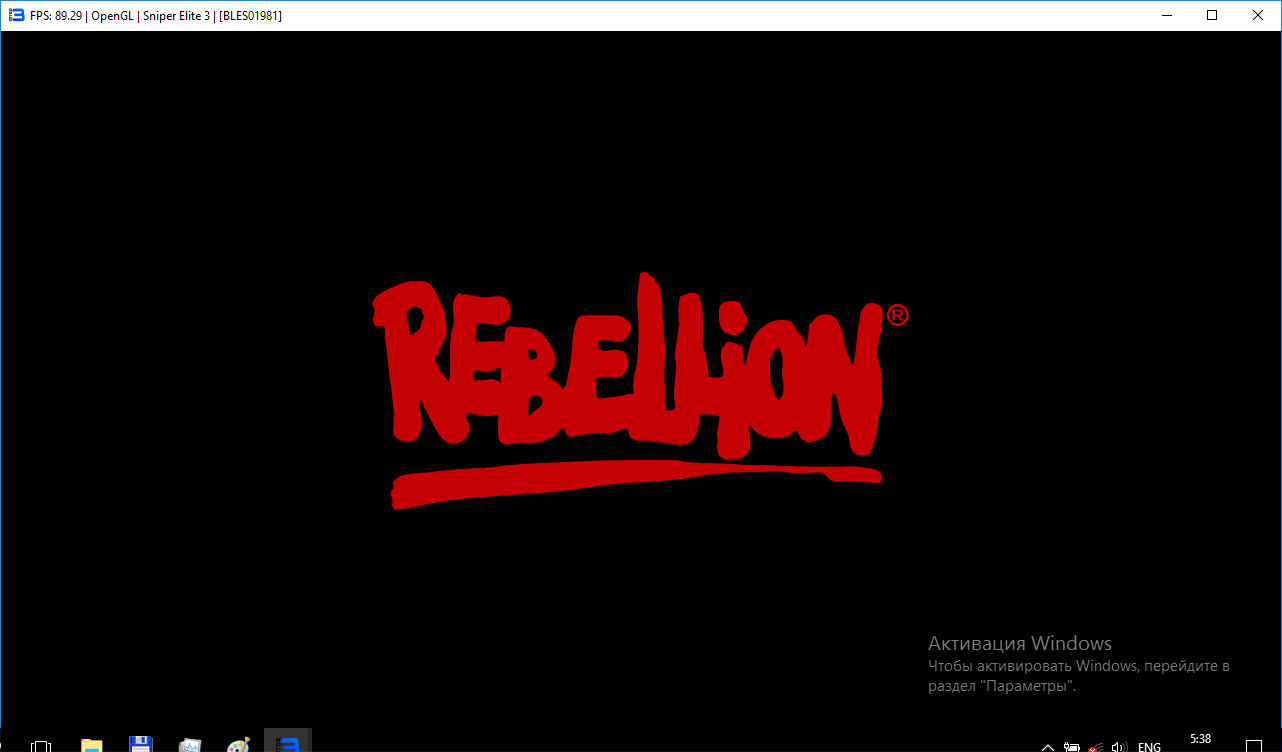Minimize the Sniper Elite 3 window
1282x752 pixels.
coord(1166,15)
